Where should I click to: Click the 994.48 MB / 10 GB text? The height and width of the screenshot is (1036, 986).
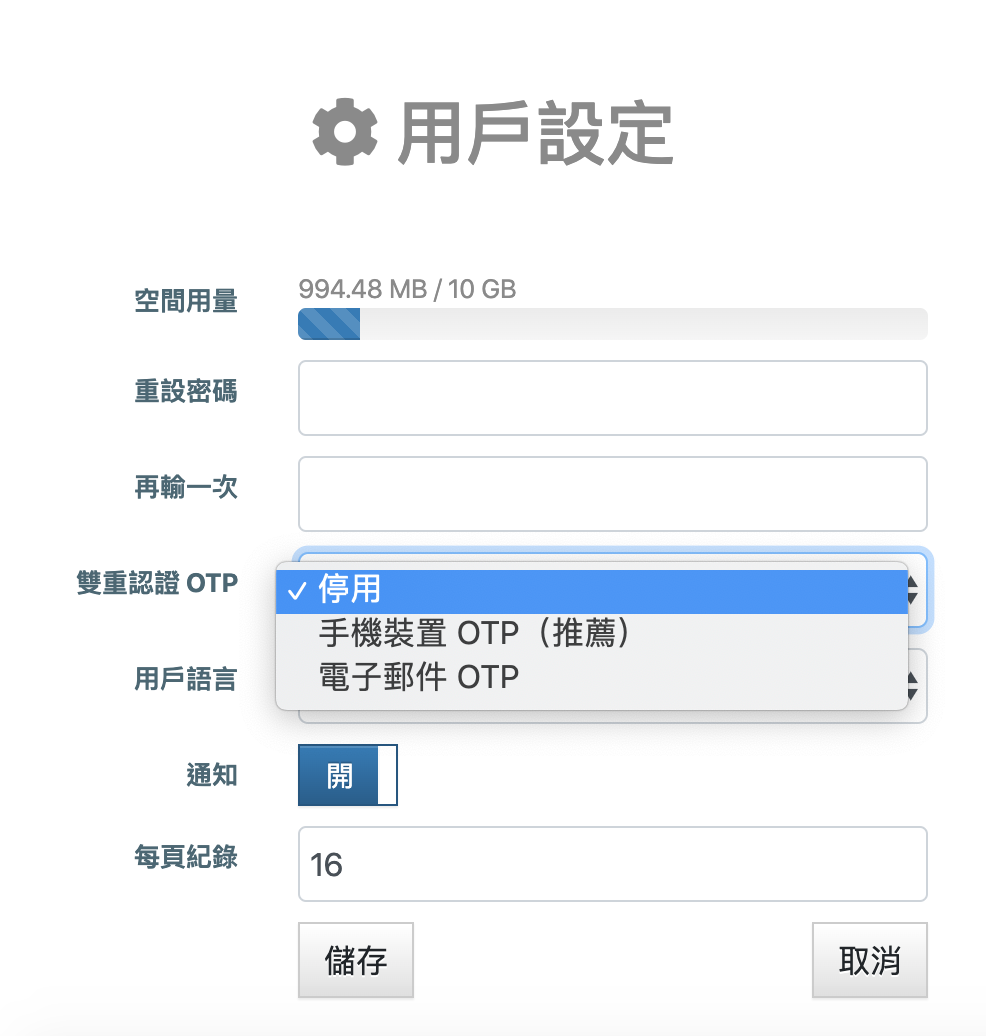coord(407,290)
